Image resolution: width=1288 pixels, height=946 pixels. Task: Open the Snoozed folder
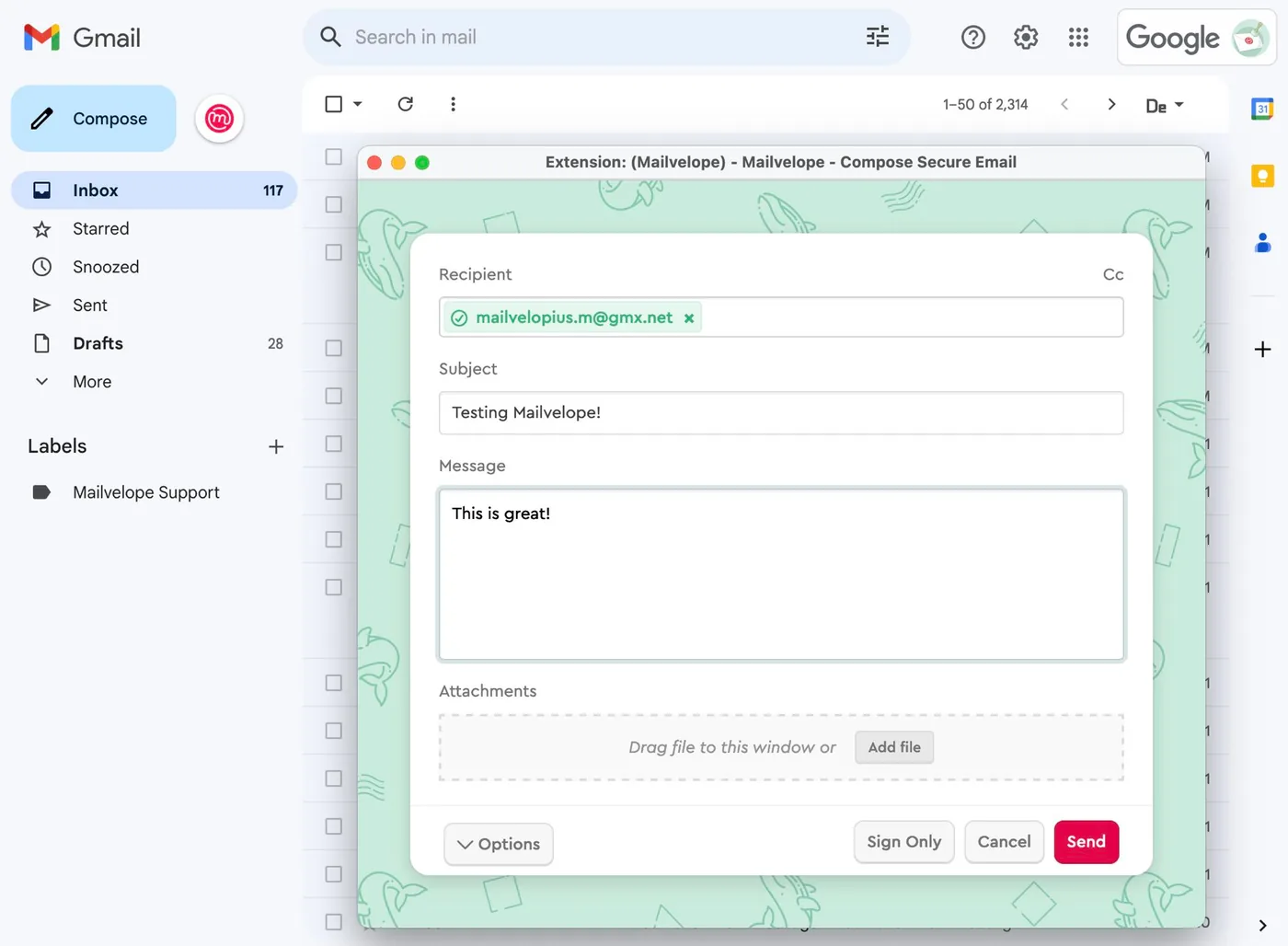point(154,267)
